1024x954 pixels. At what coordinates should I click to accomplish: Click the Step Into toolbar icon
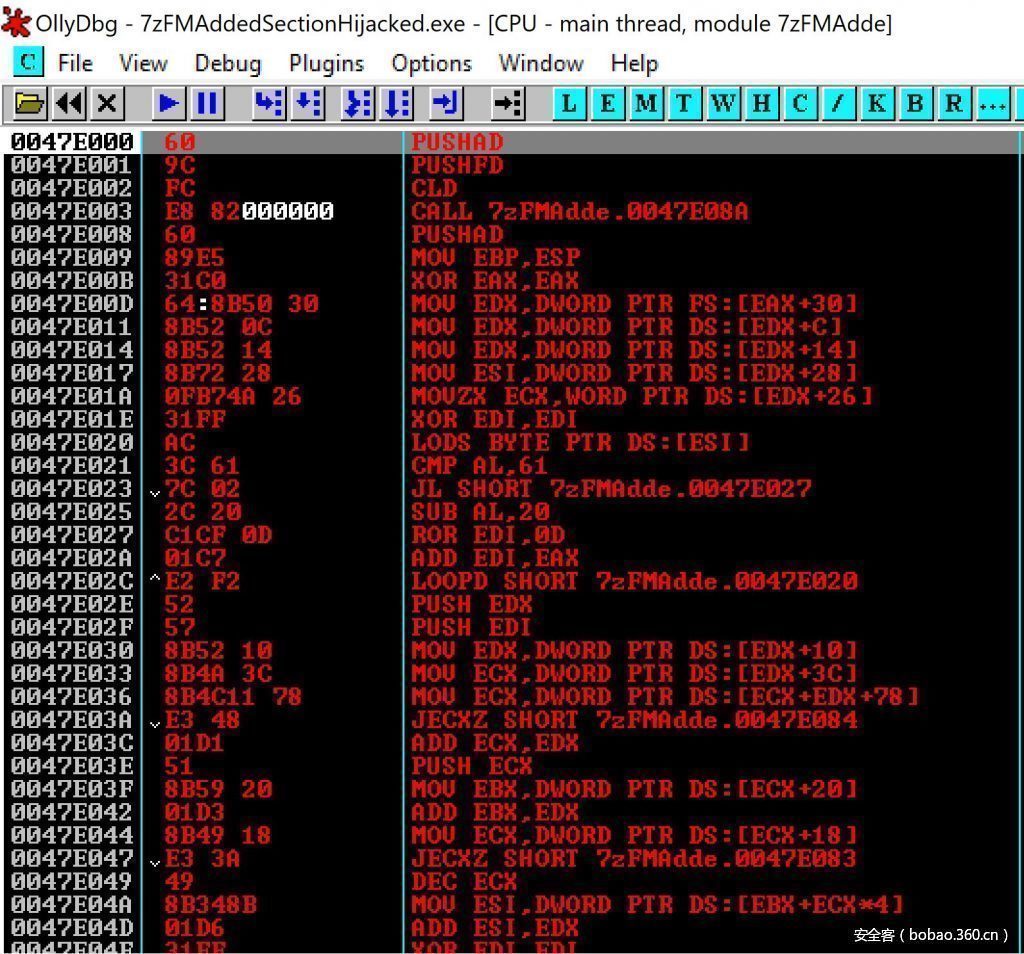pyautogui.click(x=268, y=103)
